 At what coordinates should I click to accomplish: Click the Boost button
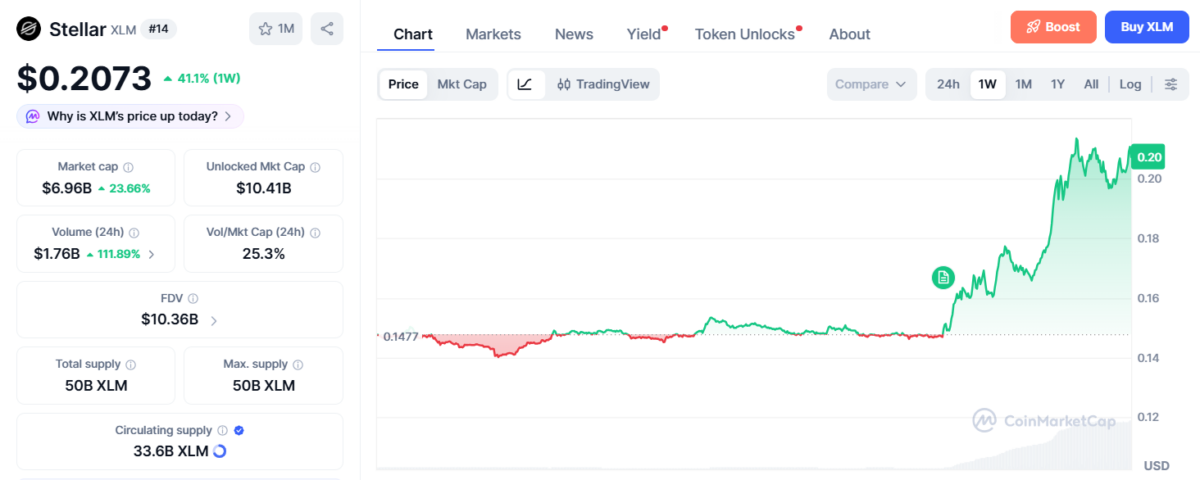(x=1053, y=27)
